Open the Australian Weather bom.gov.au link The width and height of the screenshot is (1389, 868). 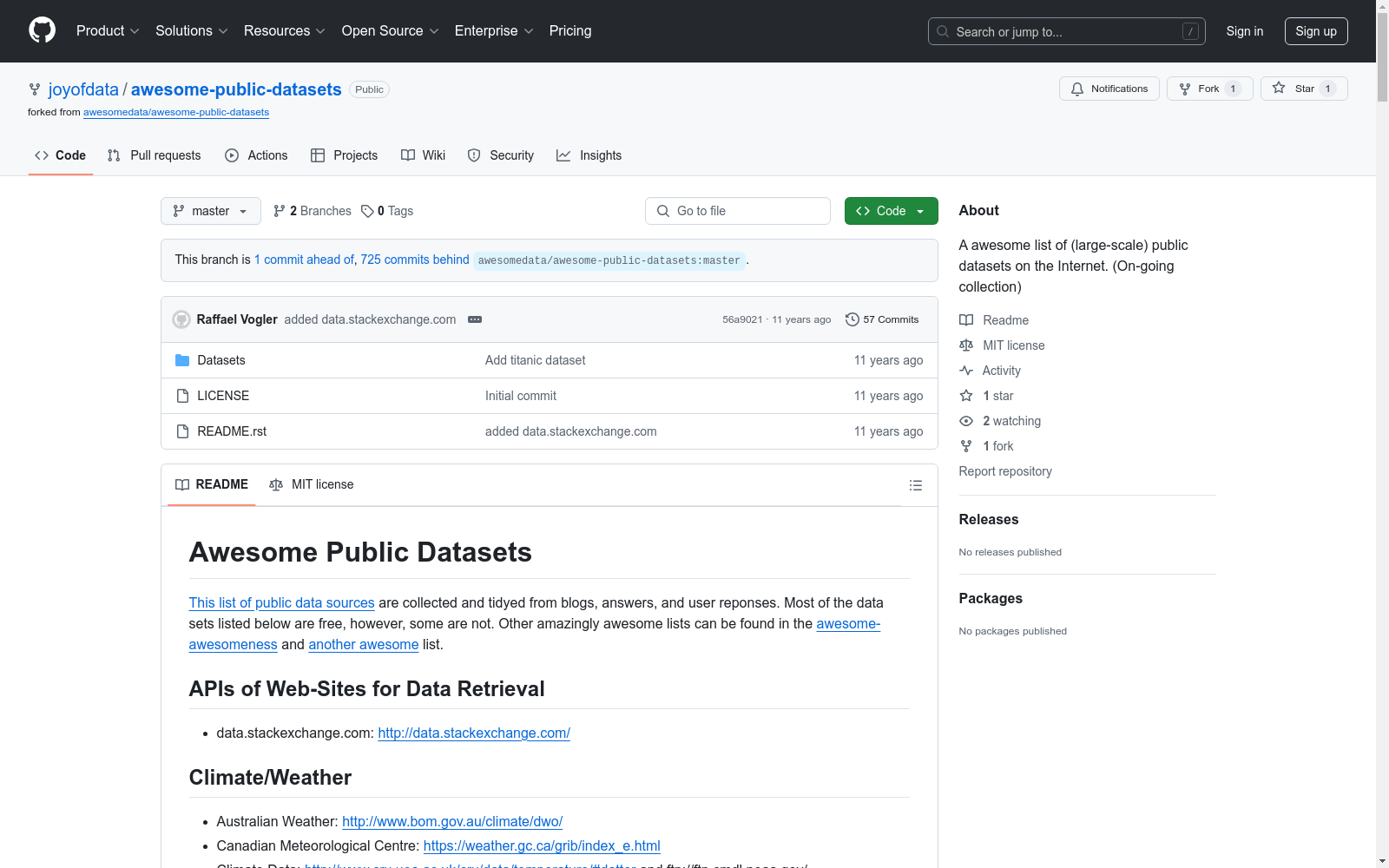tap(452, 821)
